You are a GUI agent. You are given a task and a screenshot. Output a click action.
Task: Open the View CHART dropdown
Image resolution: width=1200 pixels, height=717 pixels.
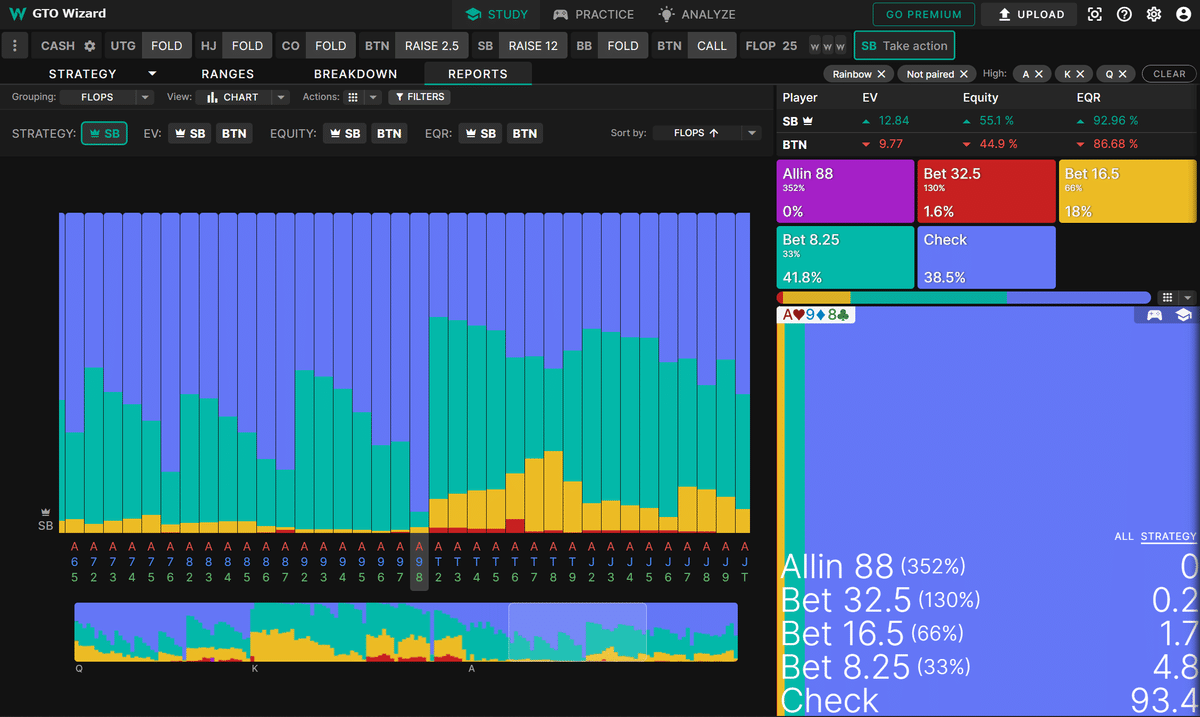pos(242,97)
